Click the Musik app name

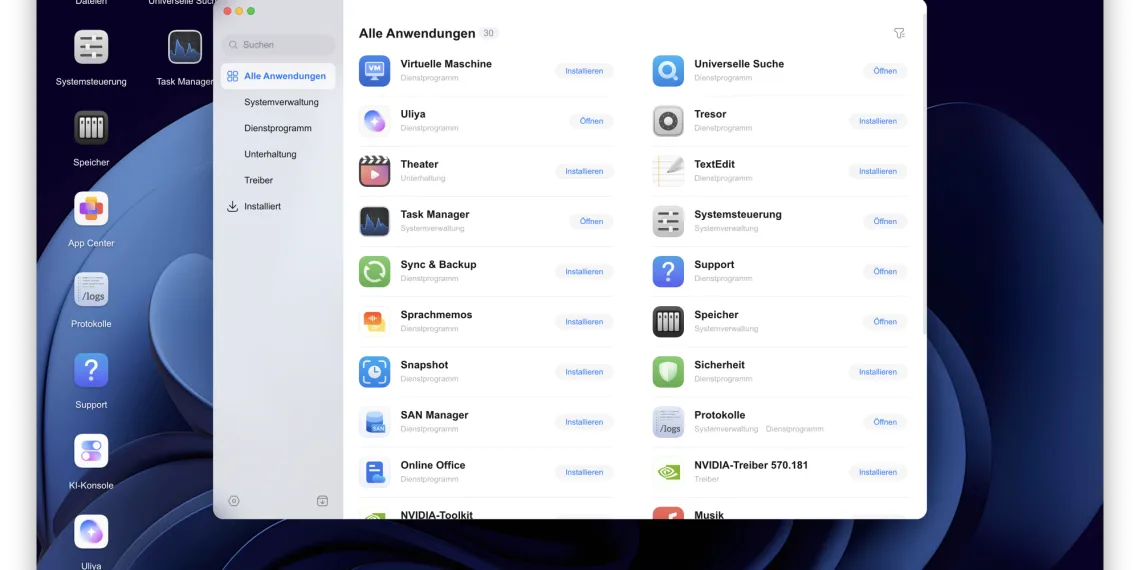[709, 515]
